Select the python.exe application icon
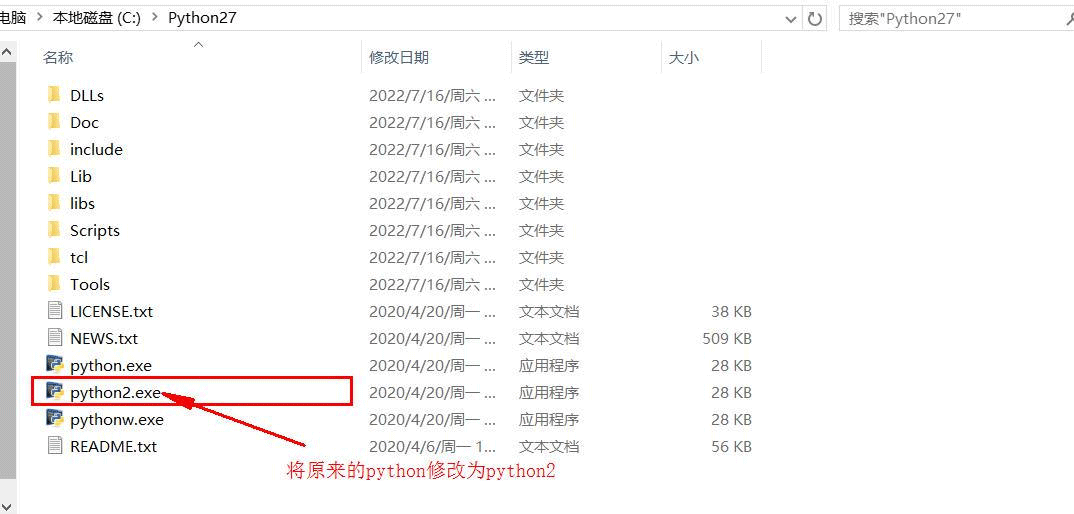 55,365
